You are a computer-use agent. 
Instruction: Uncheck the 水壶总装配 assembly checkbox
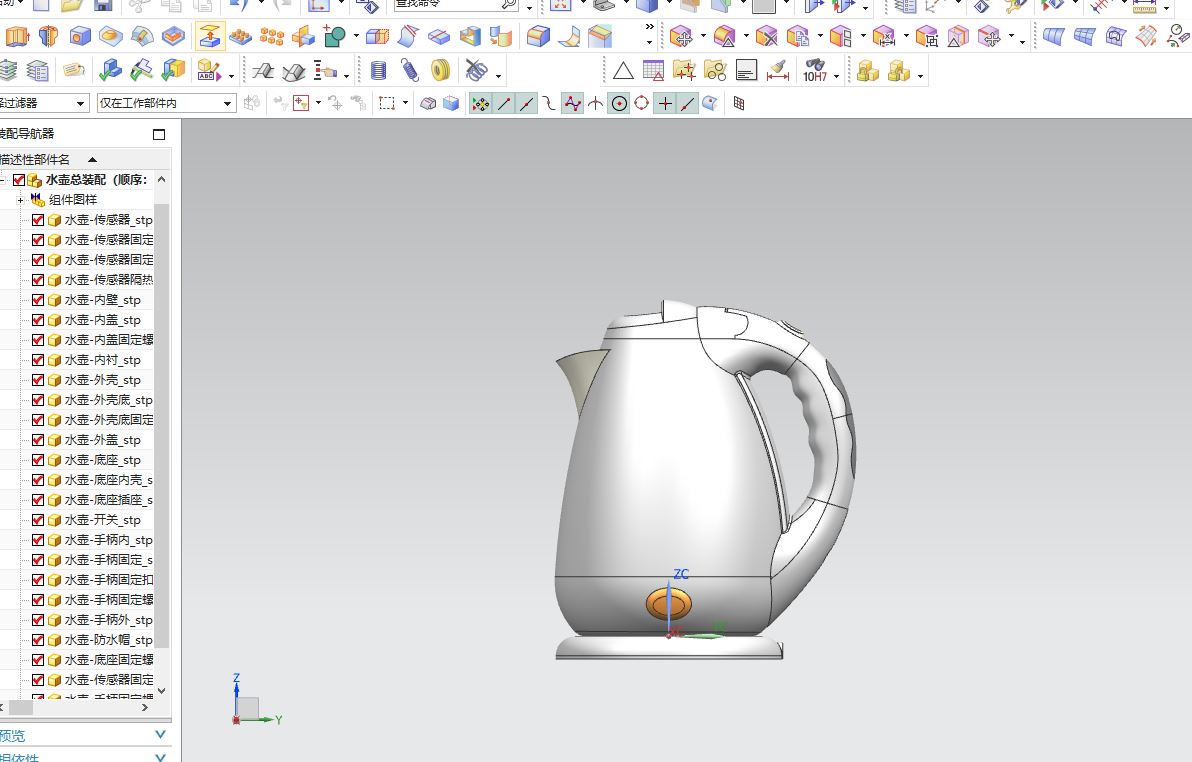(19, 180)
